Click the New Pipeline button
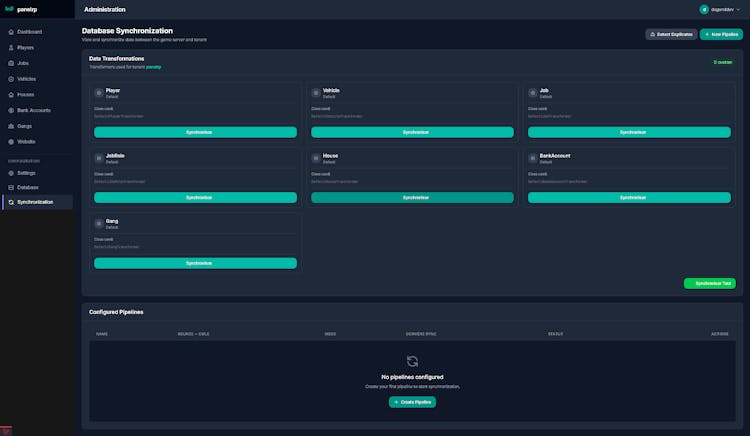 721,34
